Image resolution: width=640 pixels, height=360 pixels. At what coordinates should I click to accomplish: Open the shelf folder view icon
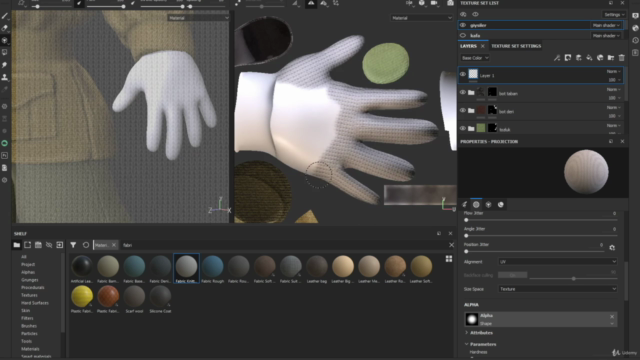[x=17, y=245]
